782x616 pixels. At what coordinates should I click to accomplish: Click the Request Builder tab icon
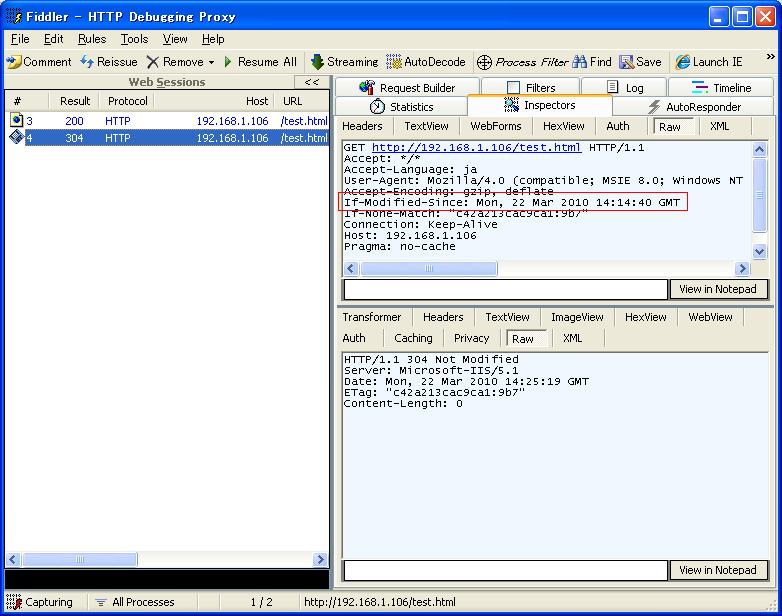(x=367, y=88)
